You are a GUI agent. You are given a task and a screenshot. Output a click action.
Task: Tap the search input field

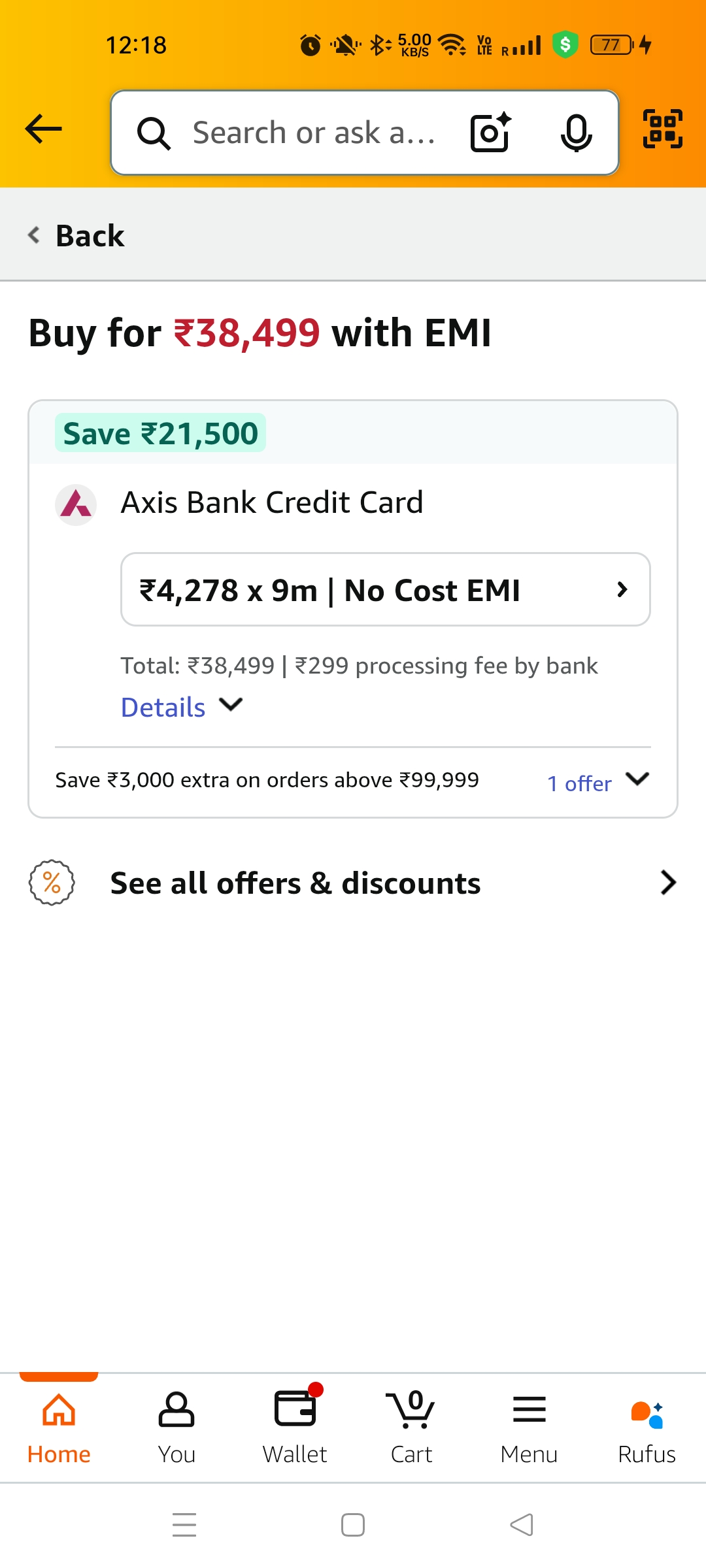314,133
